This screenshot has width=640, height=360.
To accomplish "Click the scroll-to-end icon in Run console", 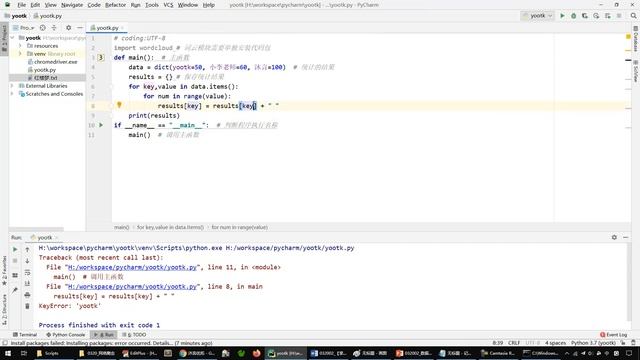I will (27, 283).
